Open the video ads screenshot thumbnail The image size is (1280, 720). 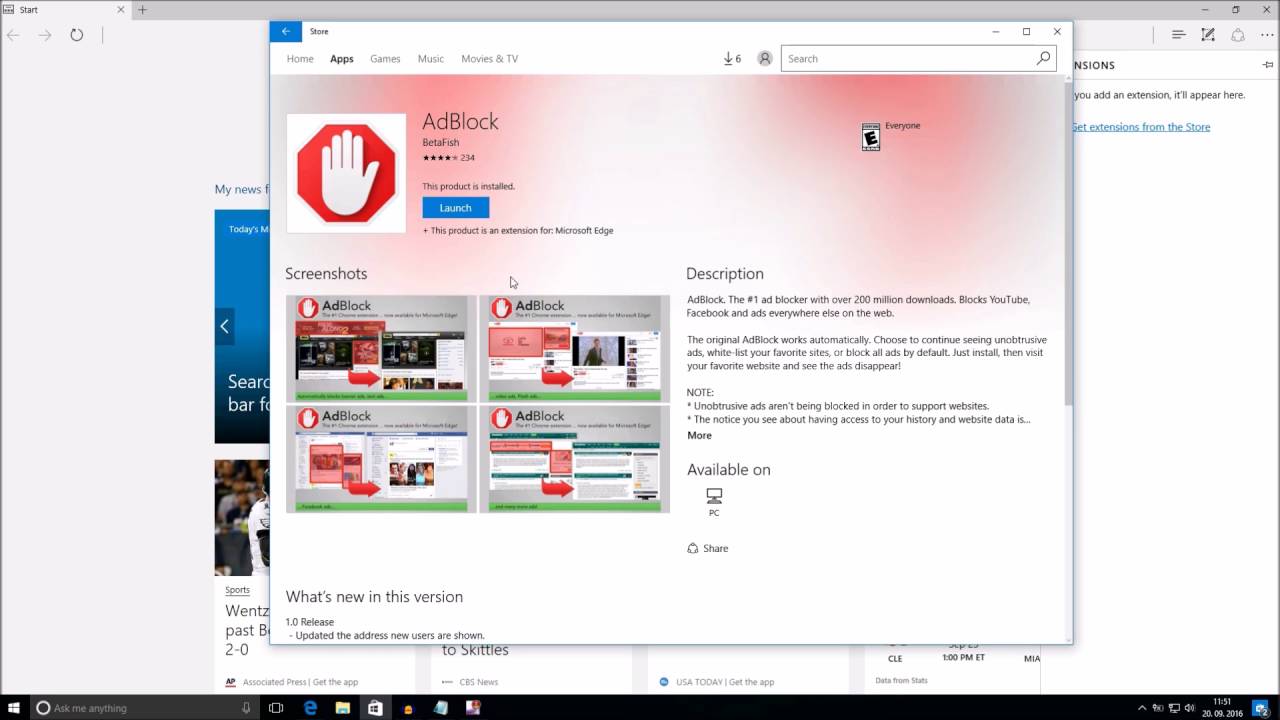click(574, 348)
